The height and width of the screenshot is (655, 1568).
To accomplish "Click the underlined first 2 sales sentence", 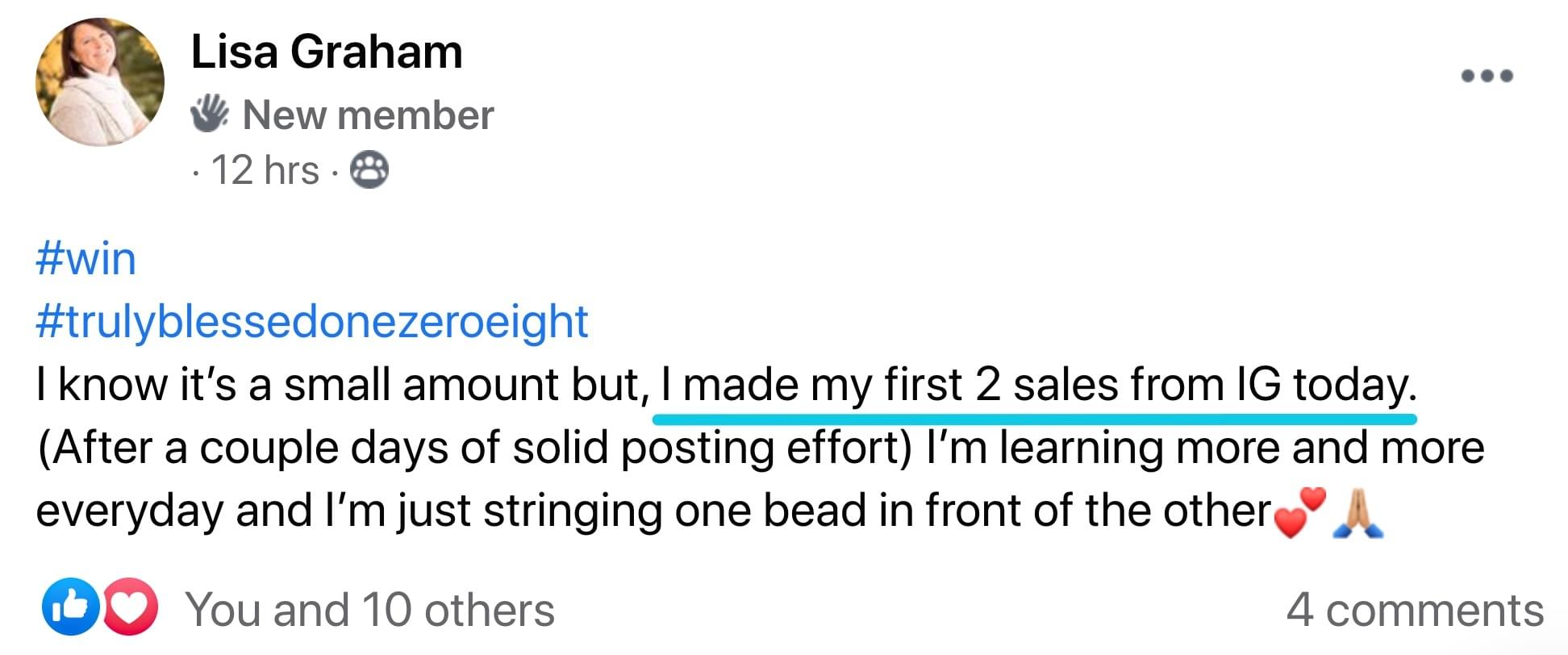I will pos(1036,384).
